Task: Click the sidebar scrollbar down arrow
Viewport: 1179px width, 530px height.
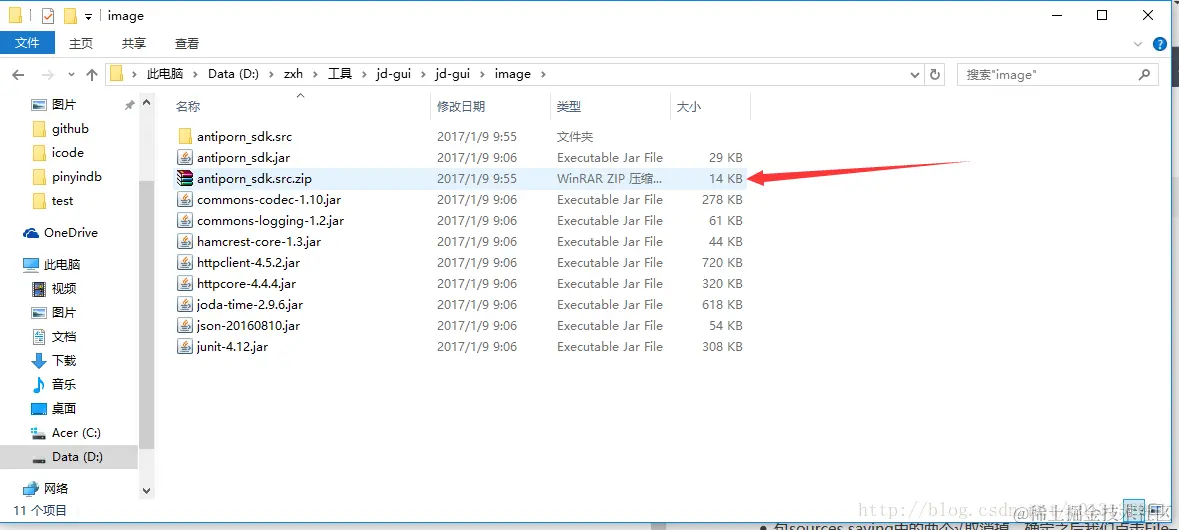Action: click(147, 491)
